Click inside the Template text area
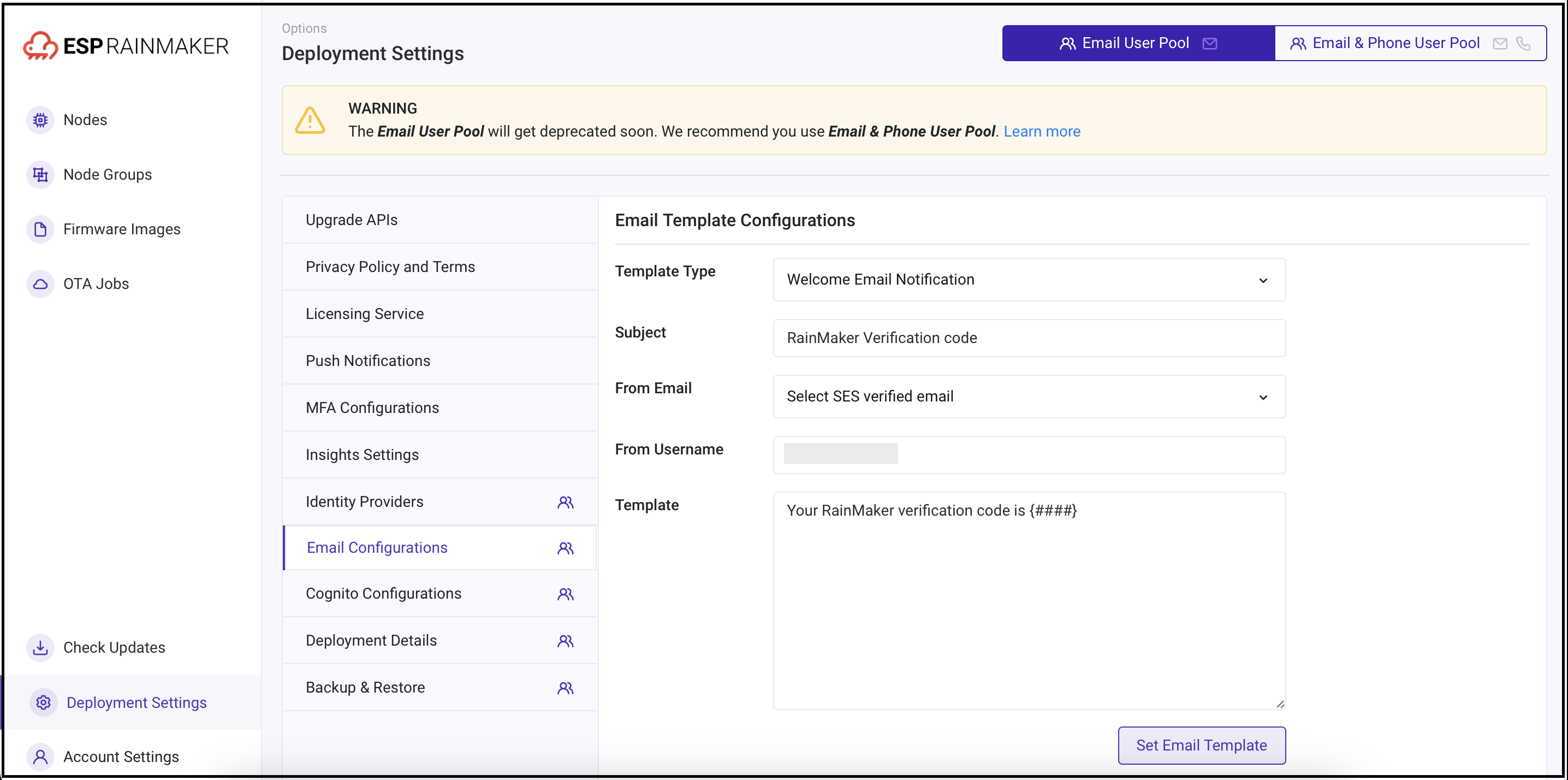The height and width of the screenshot is (780, 1568). (x=1029, y=600)
